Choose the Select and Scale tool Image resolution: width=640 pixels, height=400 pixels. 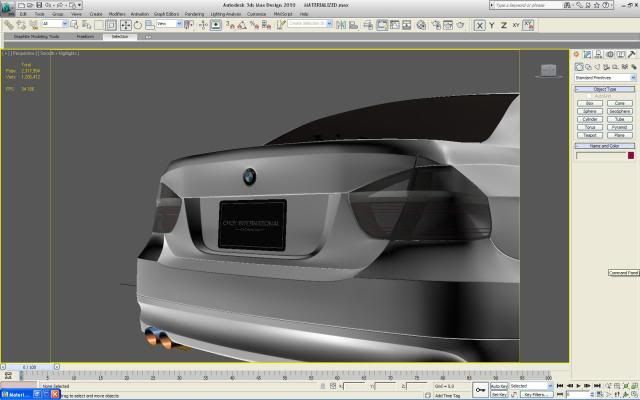pyautogui.click(x=150, y=25)
